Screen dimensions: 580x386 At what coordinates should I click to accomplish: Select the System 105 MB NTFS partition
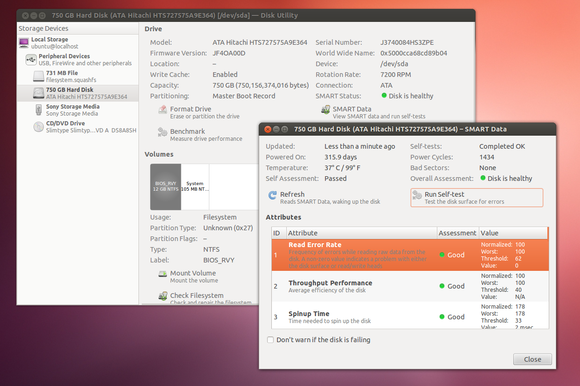pyautogui.click(x=195, y=187)
